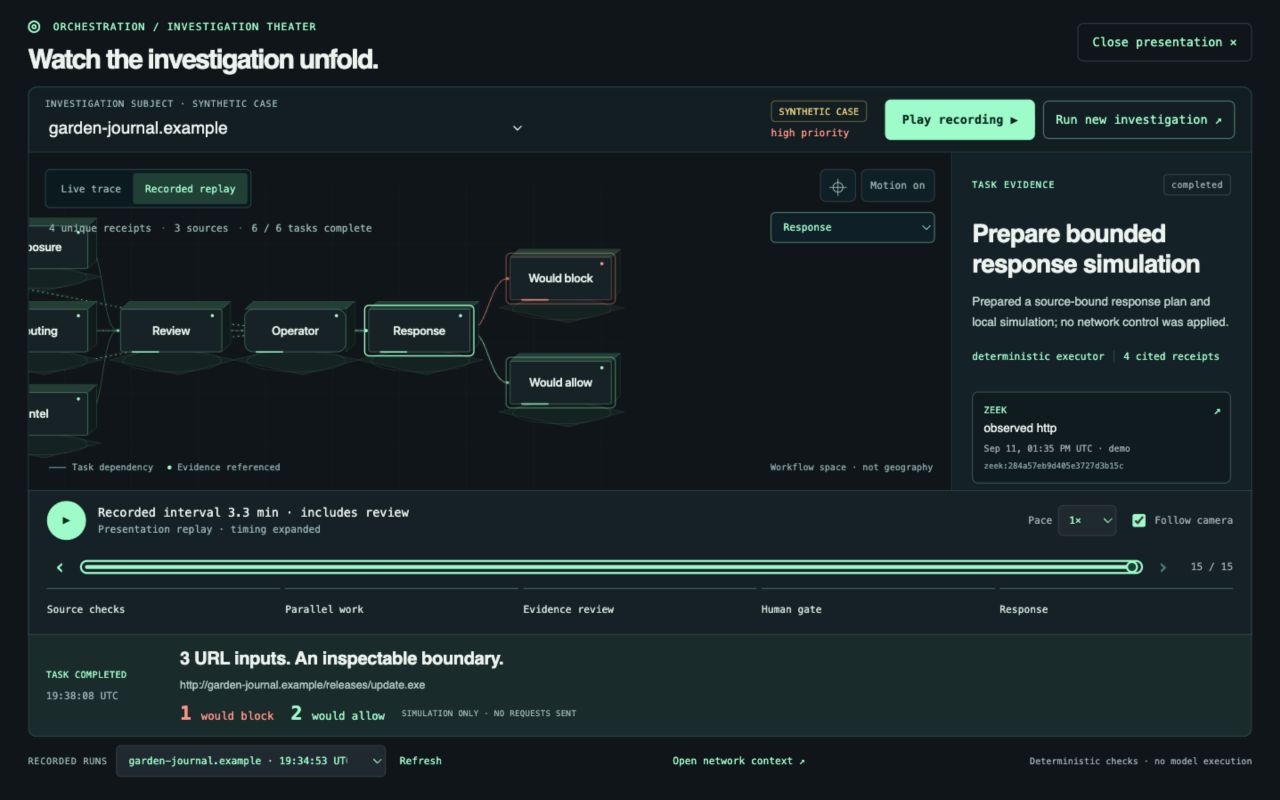Click the zeek receipt hash text
1280x800 pixels.
click(1053, 466)
